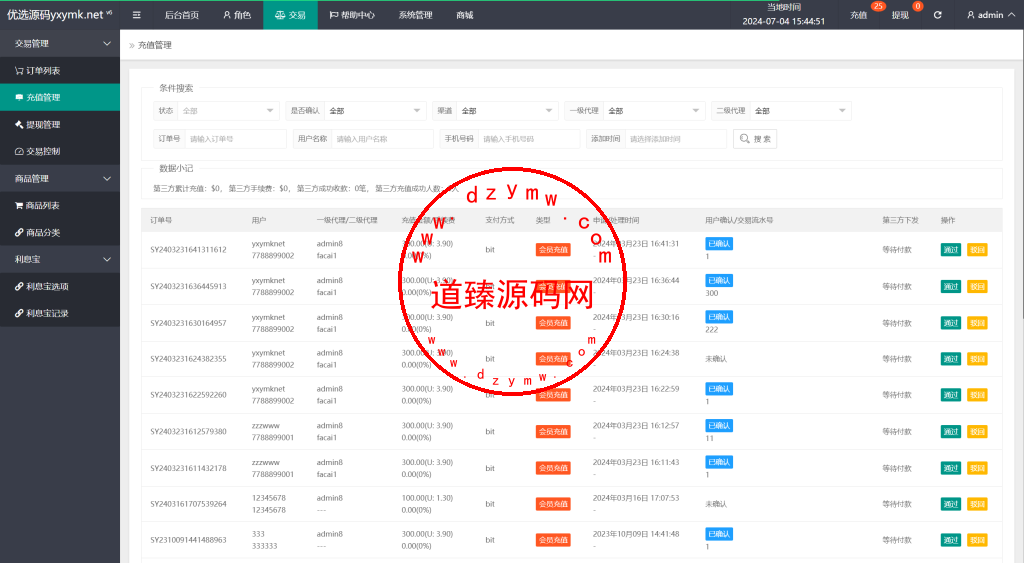Screen dimensions: 1024x563
Task: Collapse the 商品管理 sidebar group
Action: tap(60, 178)
